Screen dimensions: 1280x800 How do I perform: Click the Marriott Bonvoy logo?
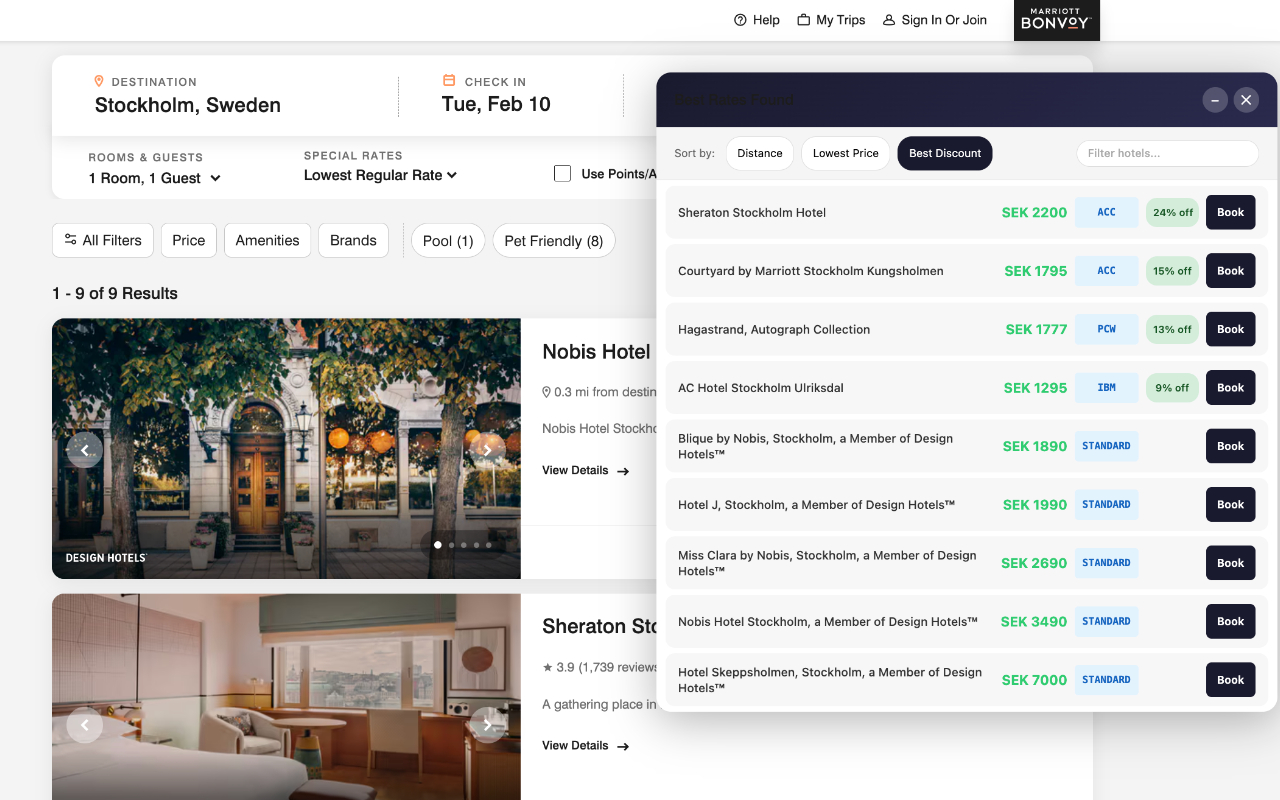tap(1057, 20)
